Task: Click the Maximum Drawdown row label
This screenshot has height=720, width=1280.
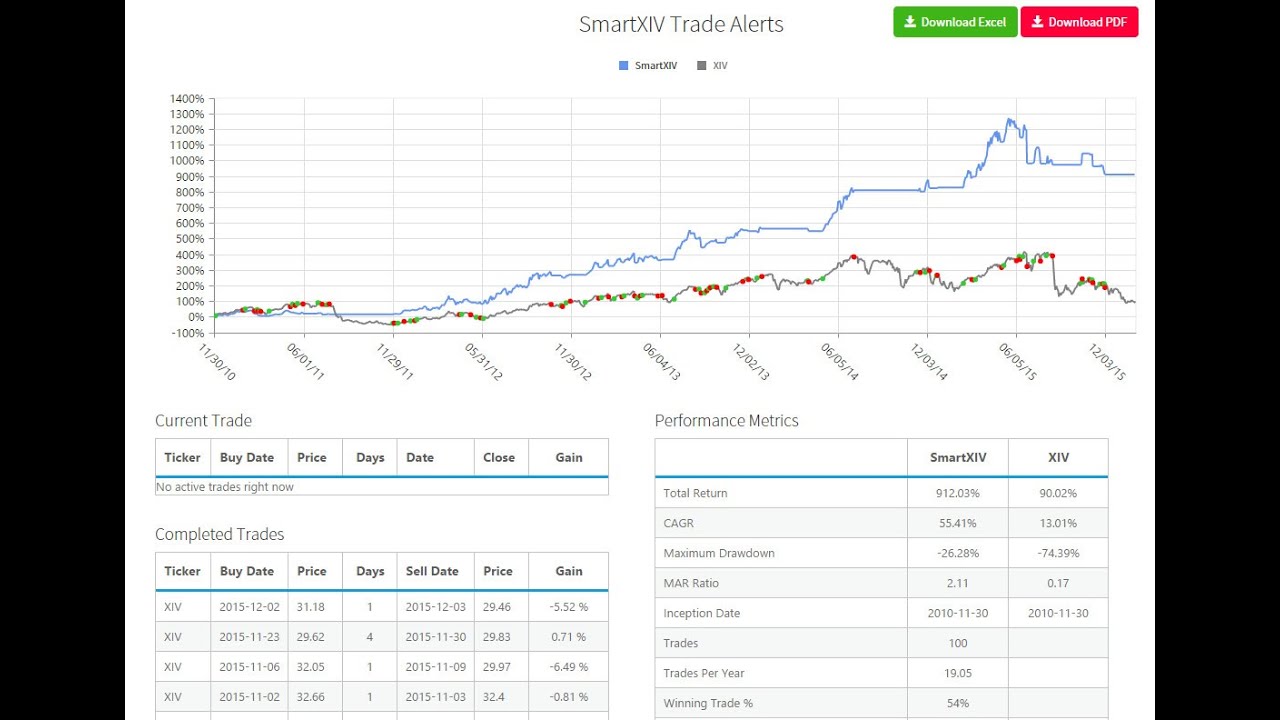Action: tap(719, 553)
